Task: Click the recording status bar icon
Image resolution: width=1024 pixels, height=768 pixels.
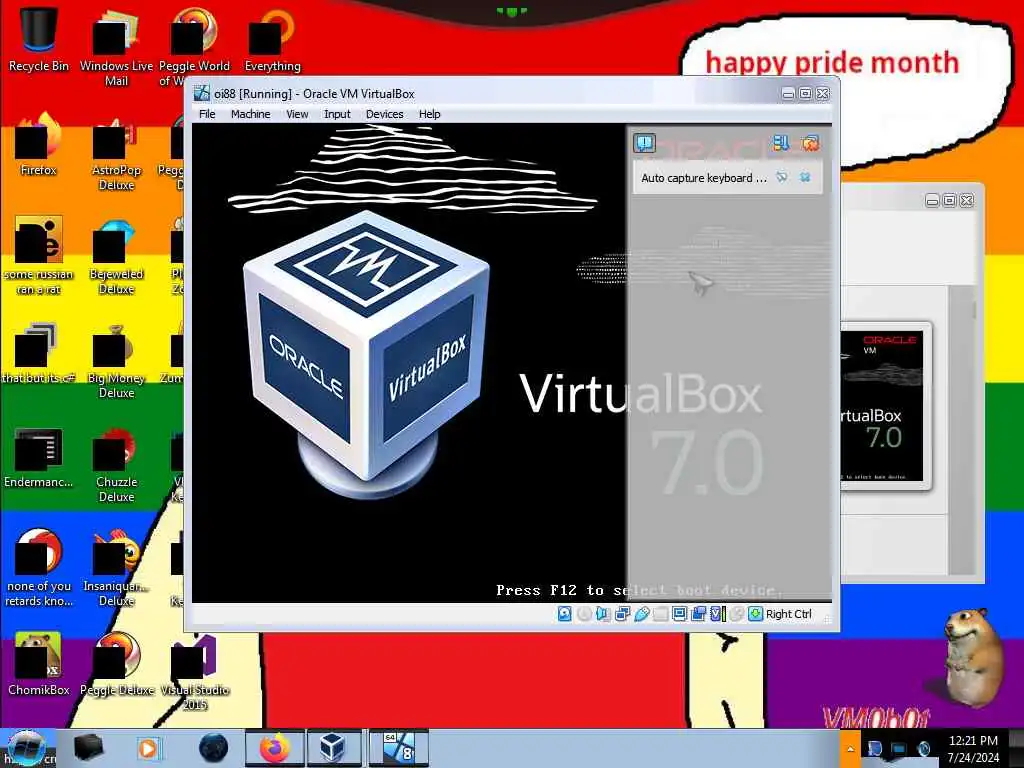Action: 699,614
